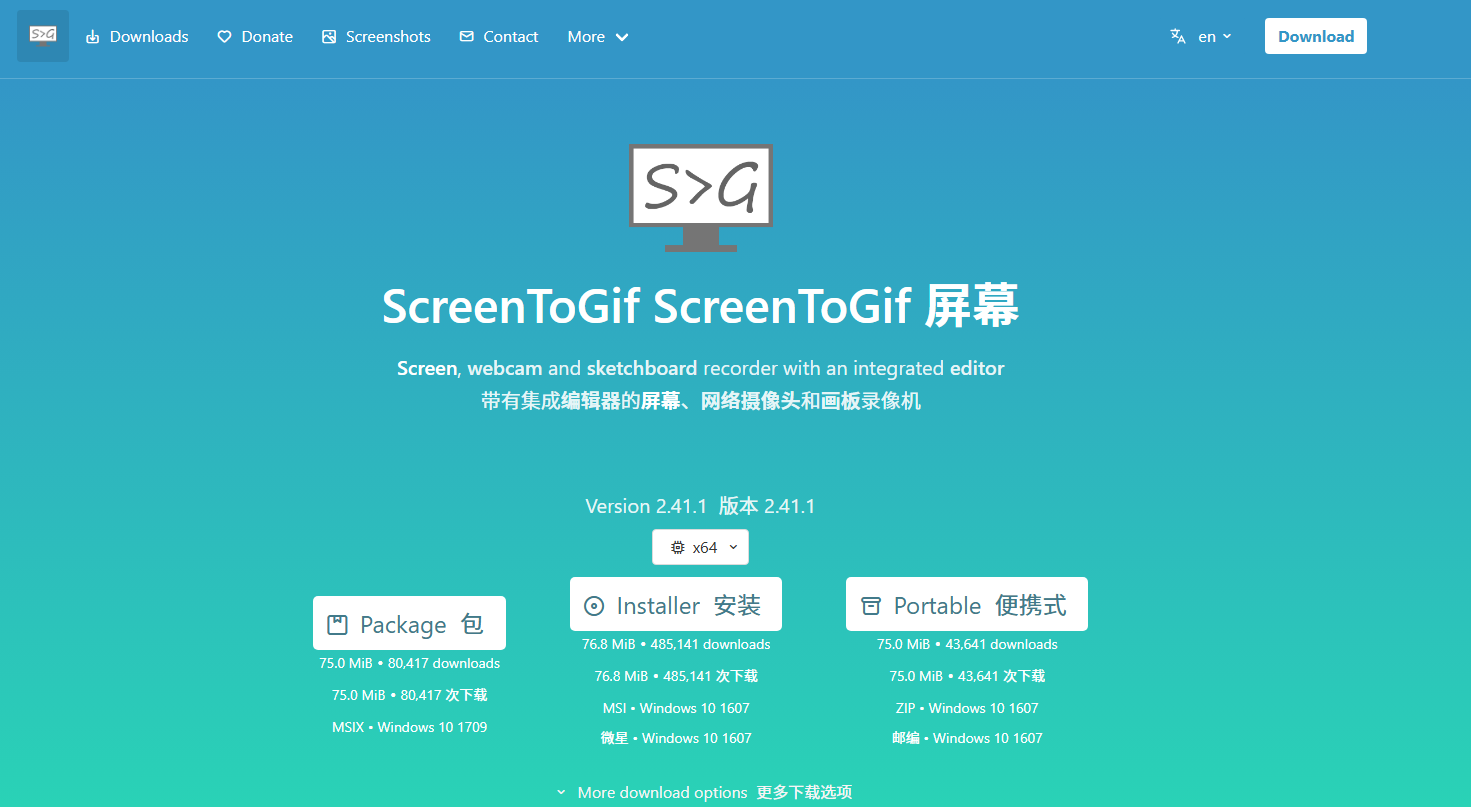Click the Downloads tray icon in navbar
The image size is (1471, 807).
[93, 37]
